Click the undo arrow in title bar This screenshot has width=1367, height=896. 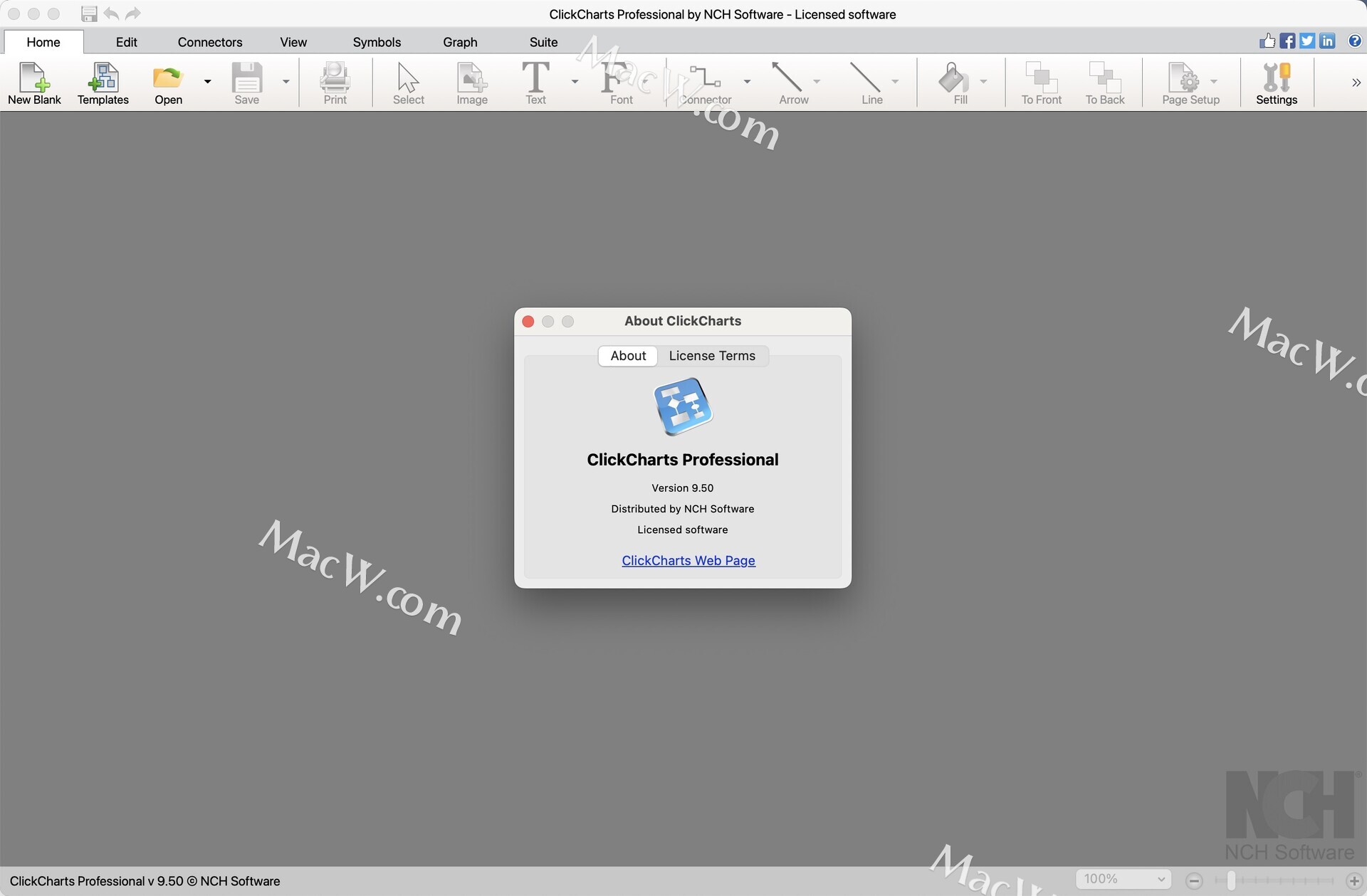pos(111,14)
